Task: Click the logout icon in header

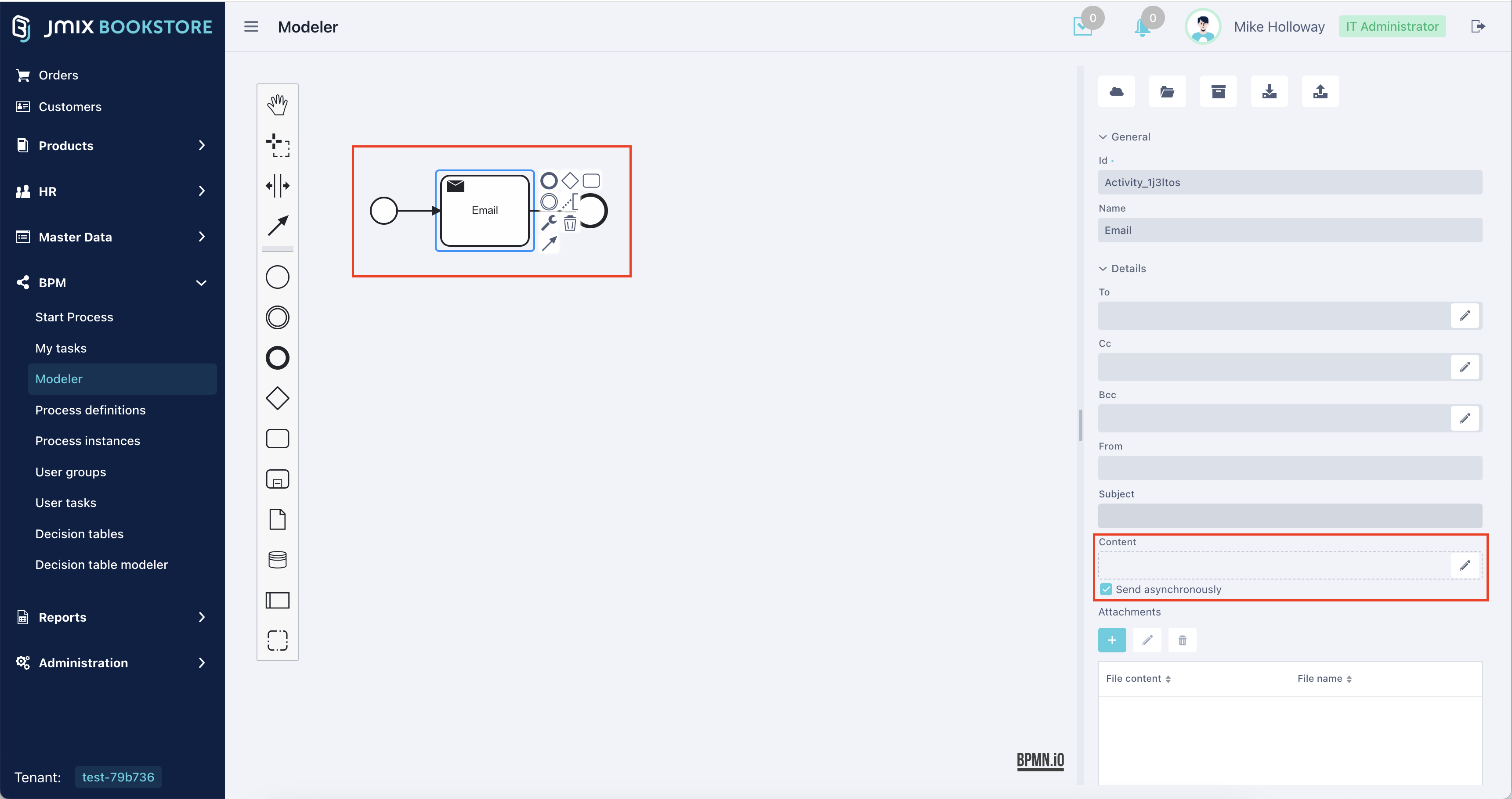Action: (1478, 26)
